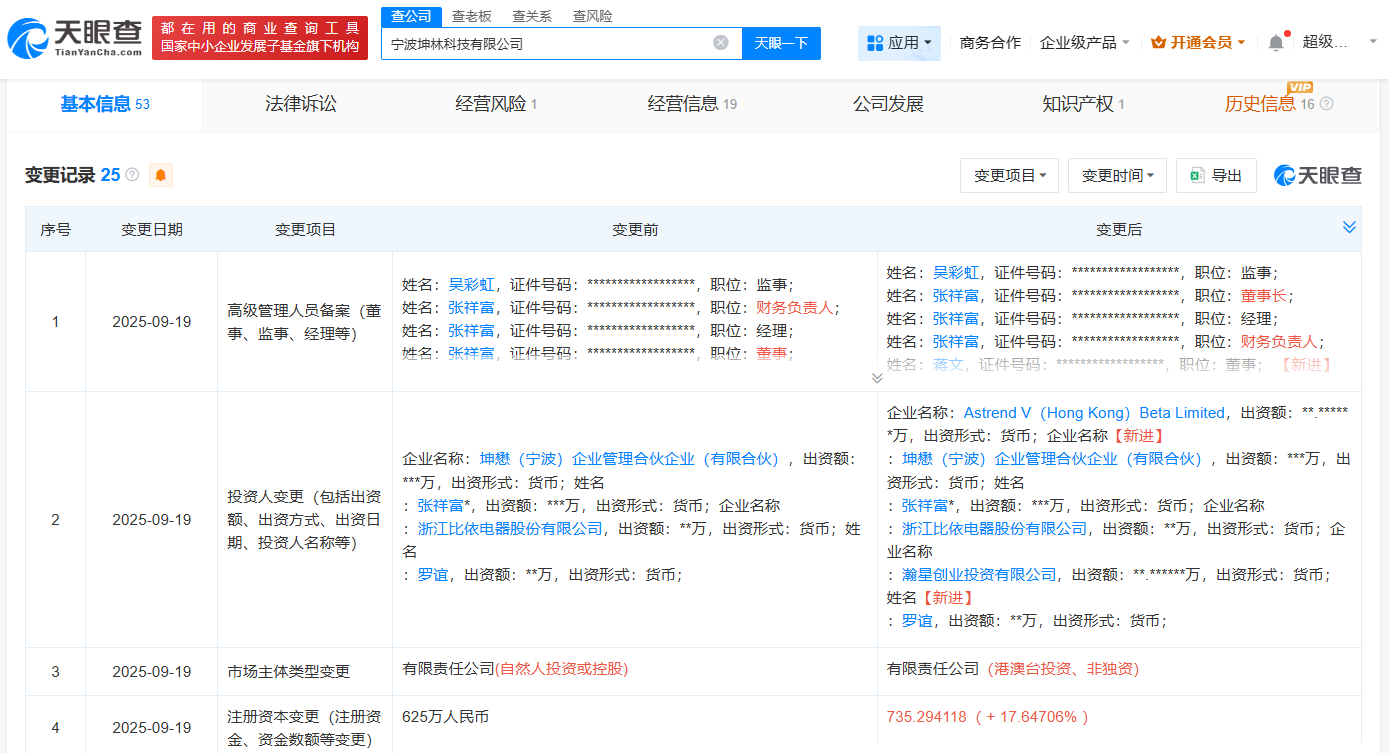Click inside the company search input field

pos(550,43)
